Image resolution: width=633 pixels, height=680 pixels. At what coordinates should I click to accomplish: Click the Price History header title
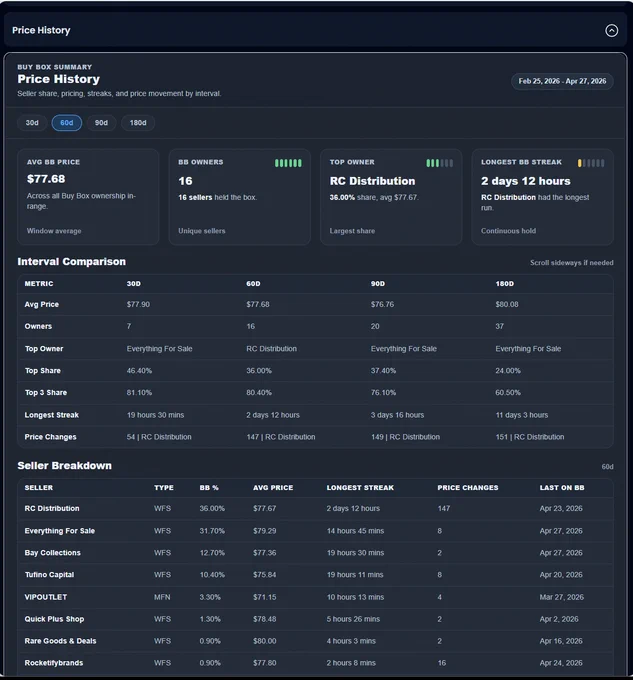point(41,30)
